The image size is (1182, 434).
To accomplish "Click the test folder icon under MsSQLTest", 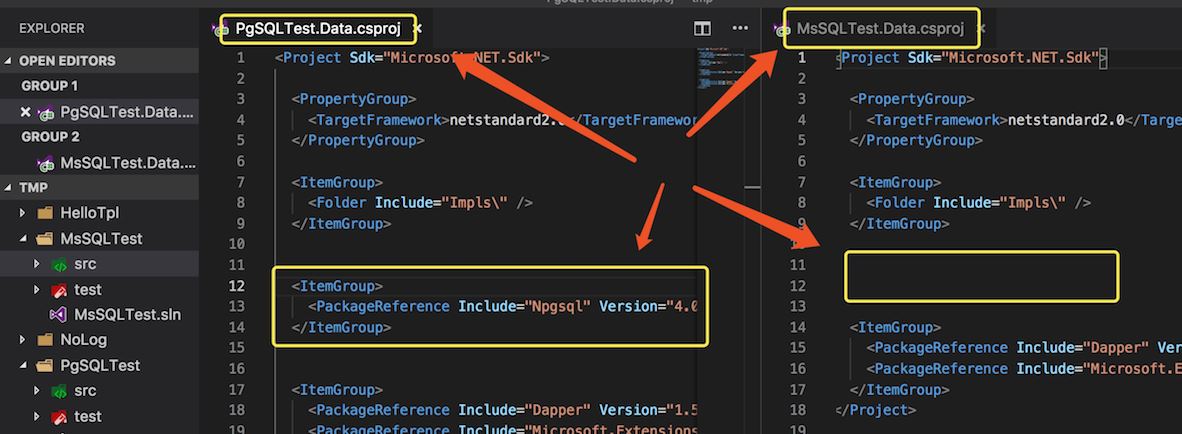I will coord(59,290).
